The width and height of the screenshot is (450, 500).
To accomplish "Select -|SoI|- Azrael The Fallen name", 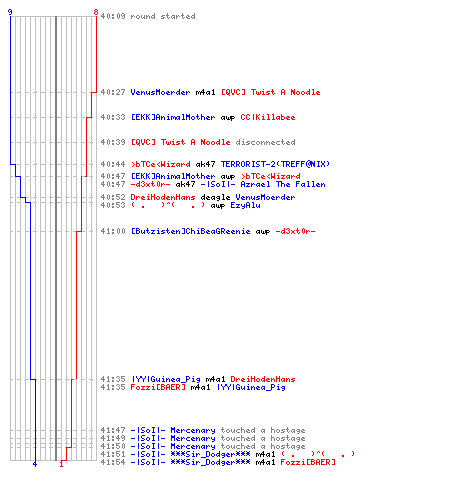I will (263, 184).
